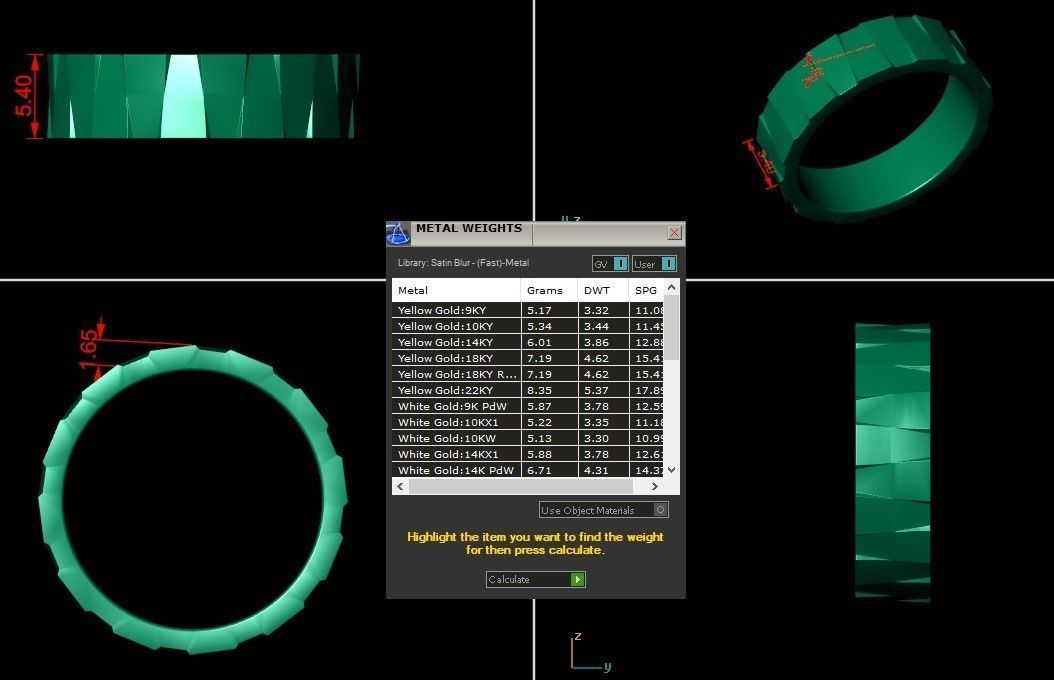Click the Metal column header

pyautogui.click(x=456, y=290)
